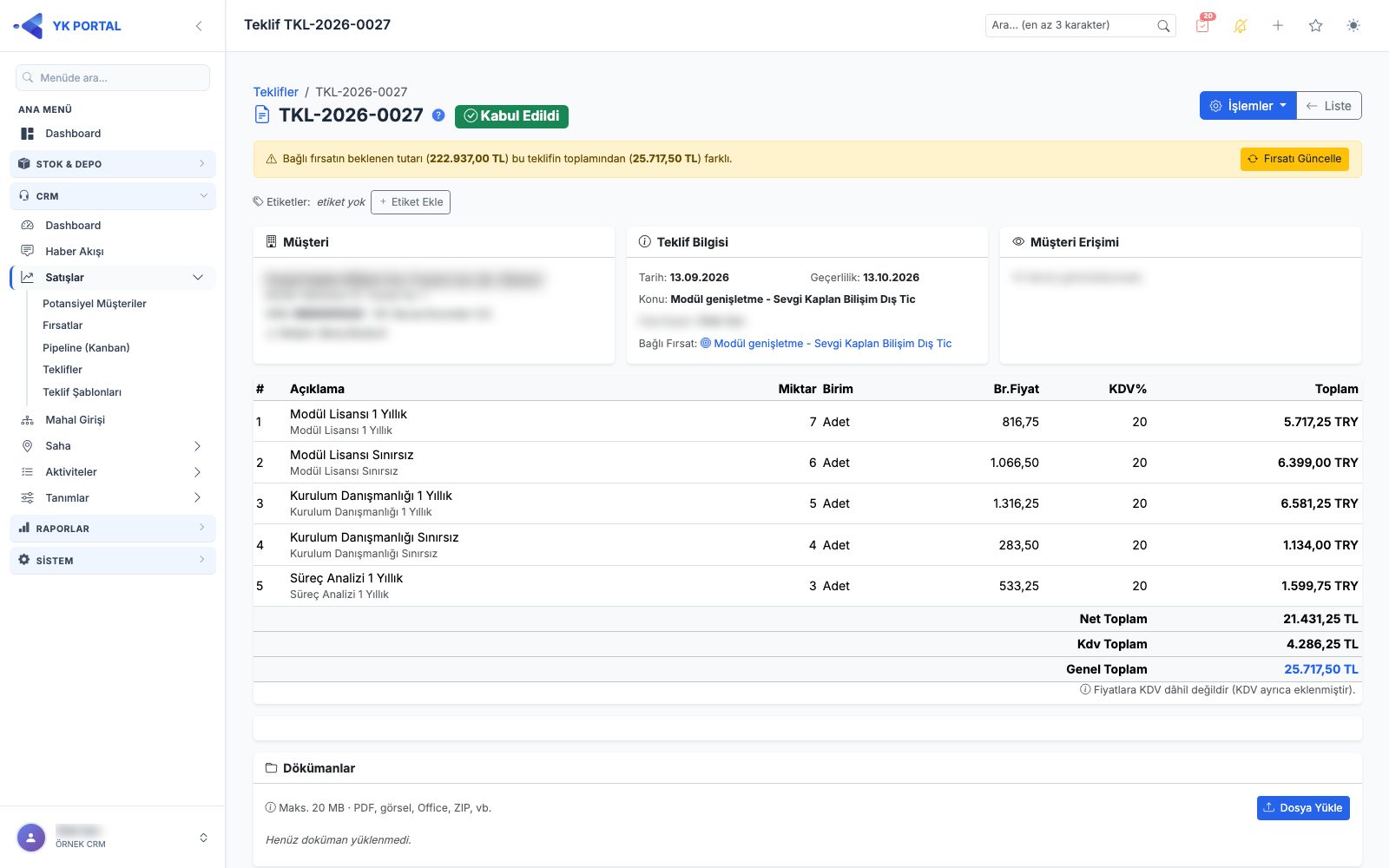The width and height of the screenshot is (1389, 868).
Task: Collapse the Satışlar submenu
Action: (x=113, y=278)
